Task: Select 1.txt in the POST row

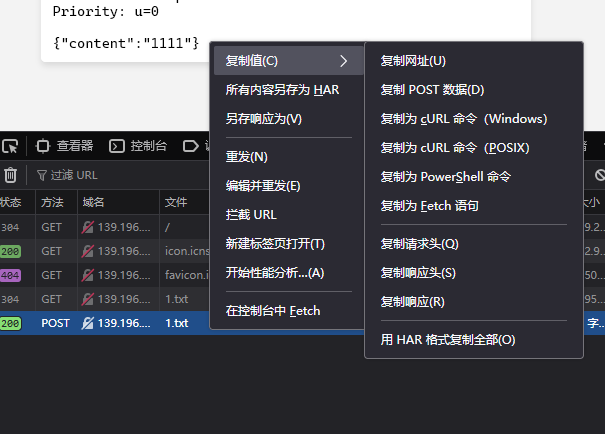Action: tap(177, 323)
